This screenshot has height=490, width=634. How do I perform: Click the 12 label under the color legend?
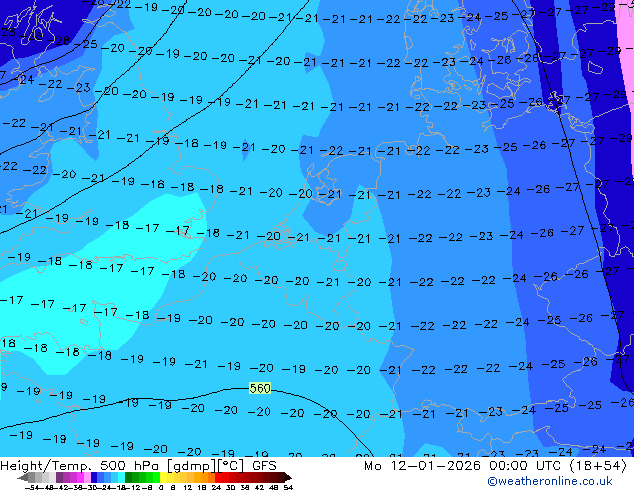click(x=187, y=487)
